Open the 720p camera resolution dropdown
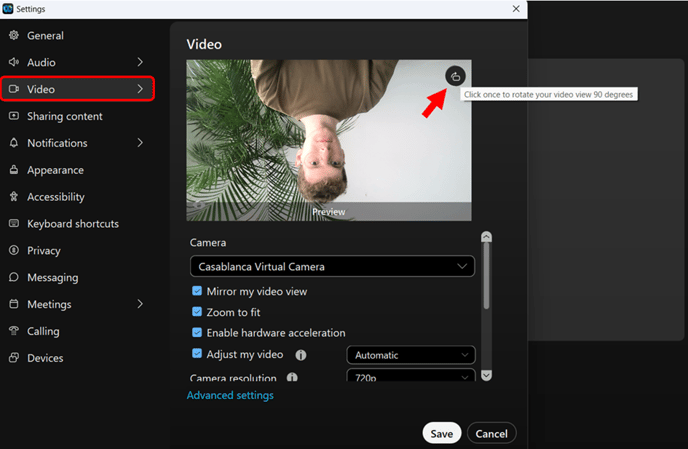688x449 pixels. pyautogui.click(x=410, y=378)
